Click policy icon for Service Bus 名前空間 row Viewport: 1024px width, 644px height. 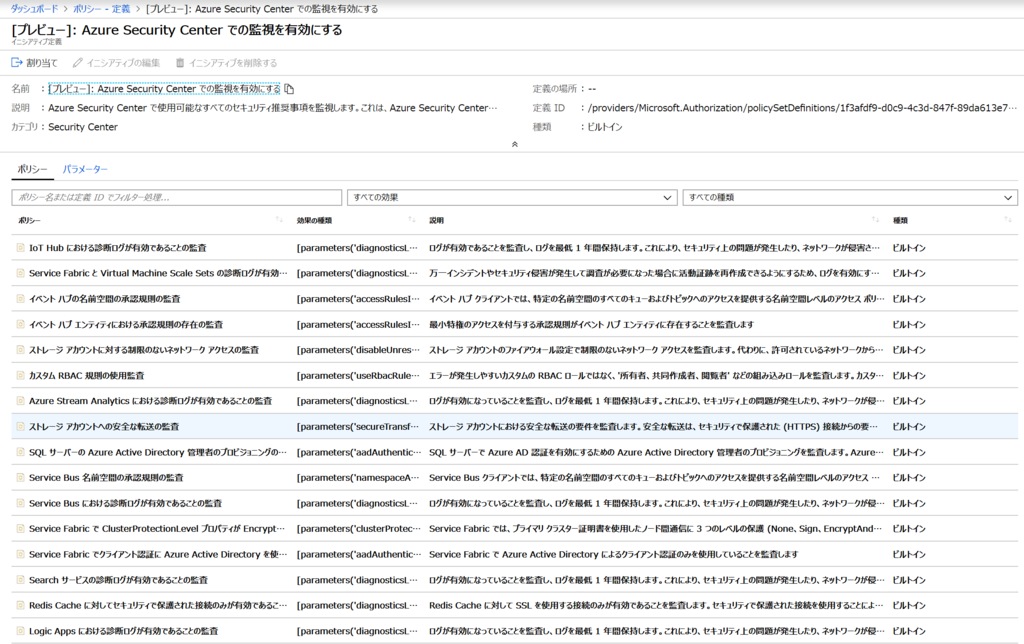coord(20,477)
